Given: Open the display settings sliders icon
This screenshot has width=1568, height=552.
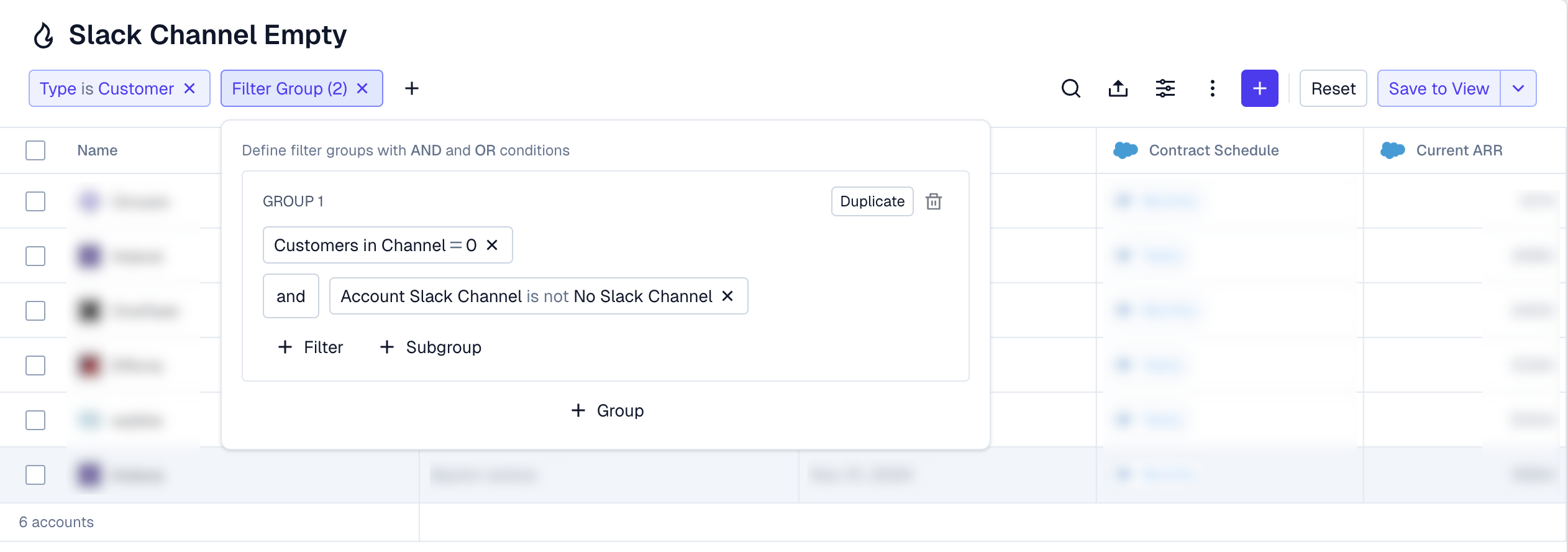Looking at the screenshot, I should point(1165,89).
